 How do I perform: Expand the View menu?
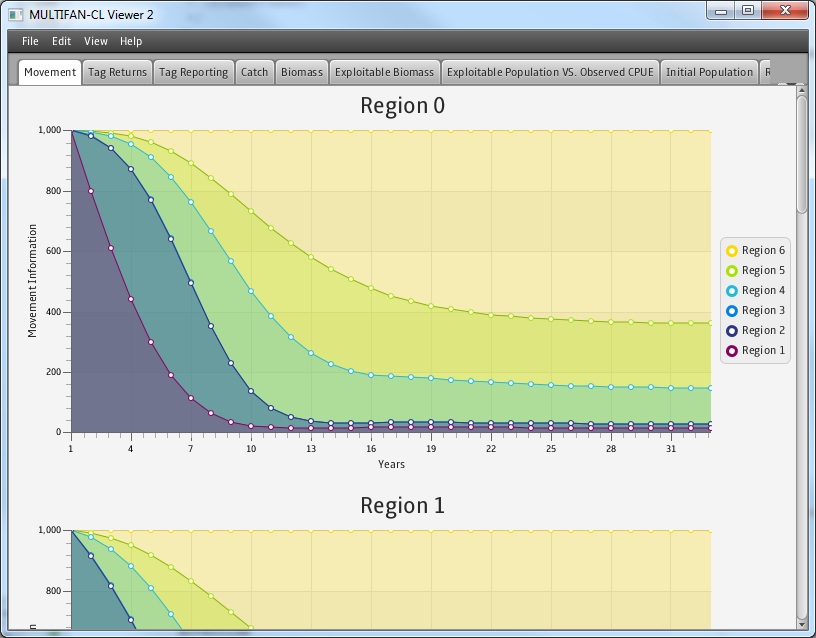click(x=96, y=41)
